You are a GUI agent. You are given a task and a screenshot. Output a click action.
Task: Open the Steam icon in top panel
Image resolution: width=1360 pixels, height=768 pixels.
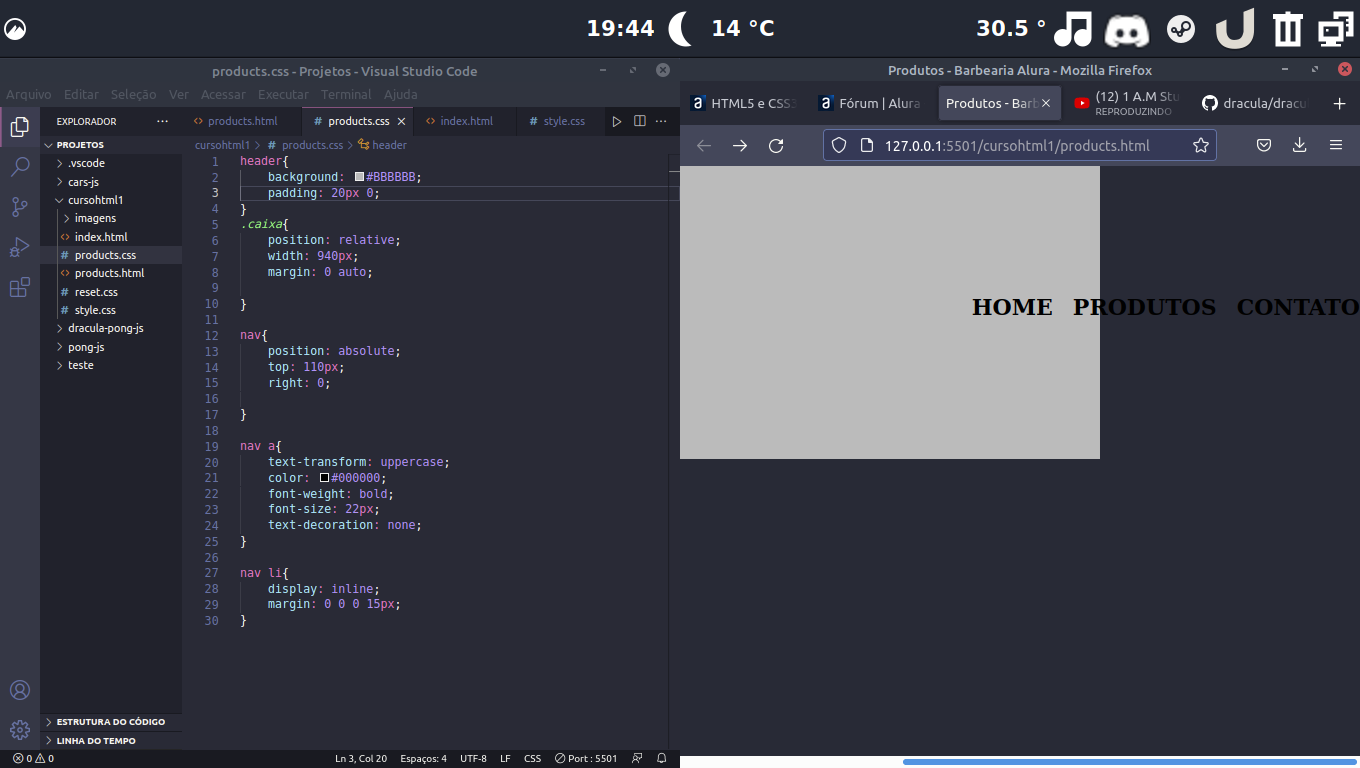coord(1182,28)
